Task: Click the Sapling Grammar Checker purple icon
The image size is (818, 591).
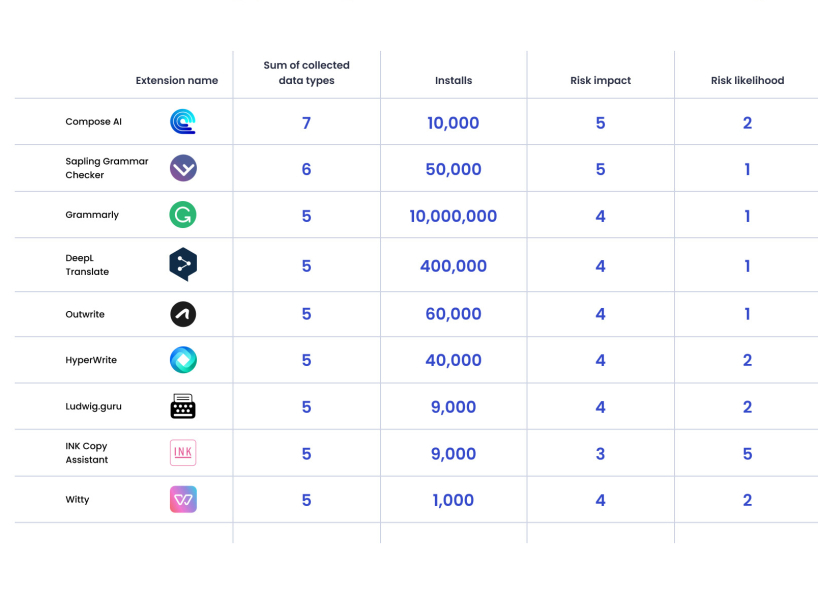Action: 183,168
